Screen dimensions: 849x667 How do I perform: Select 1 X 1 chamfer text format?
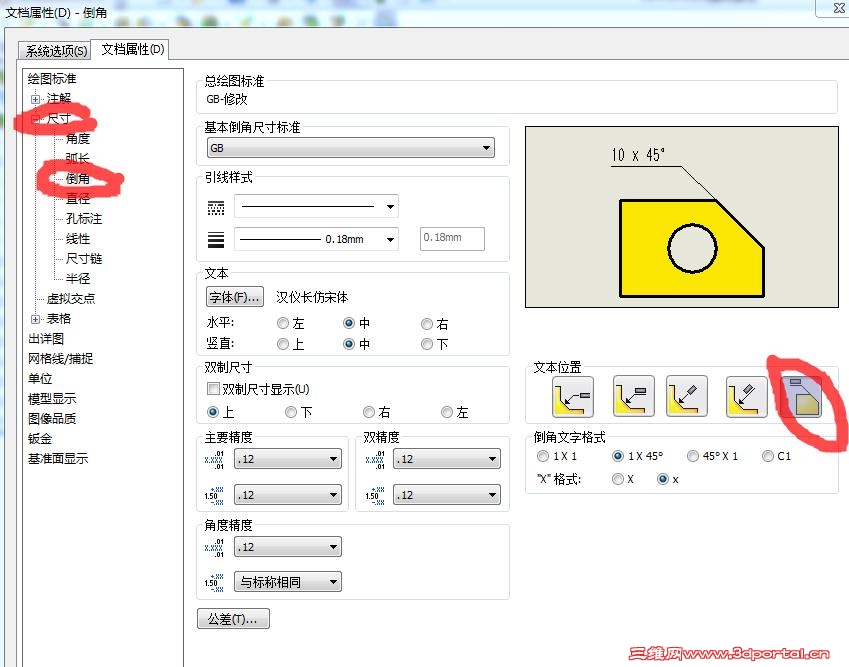pos(543,456)
